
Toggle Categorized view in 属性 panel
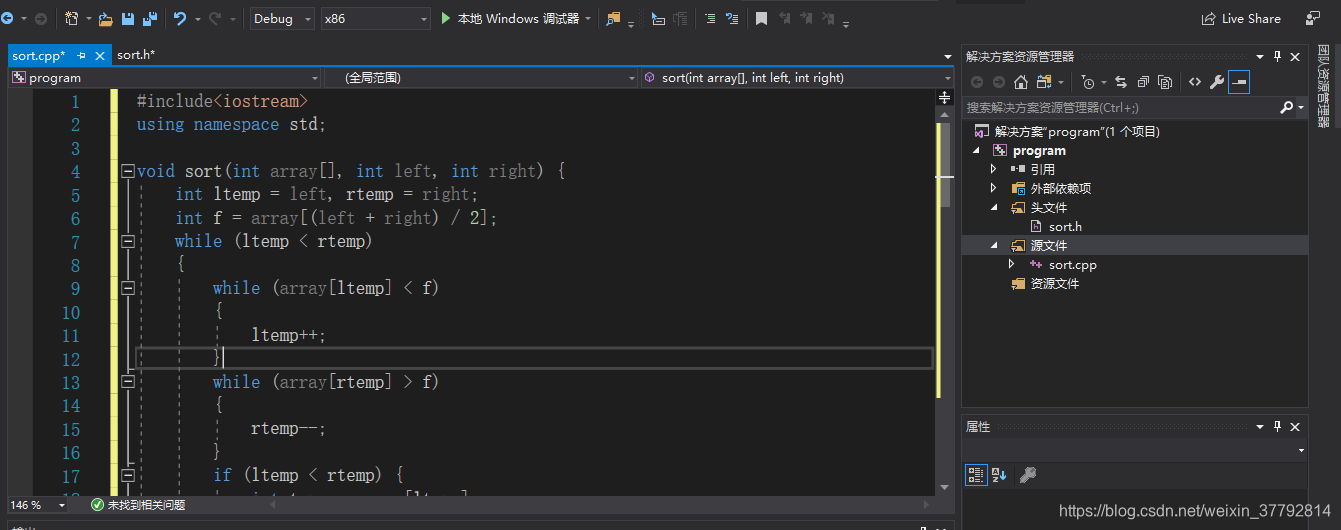click(x=976, y=475)
